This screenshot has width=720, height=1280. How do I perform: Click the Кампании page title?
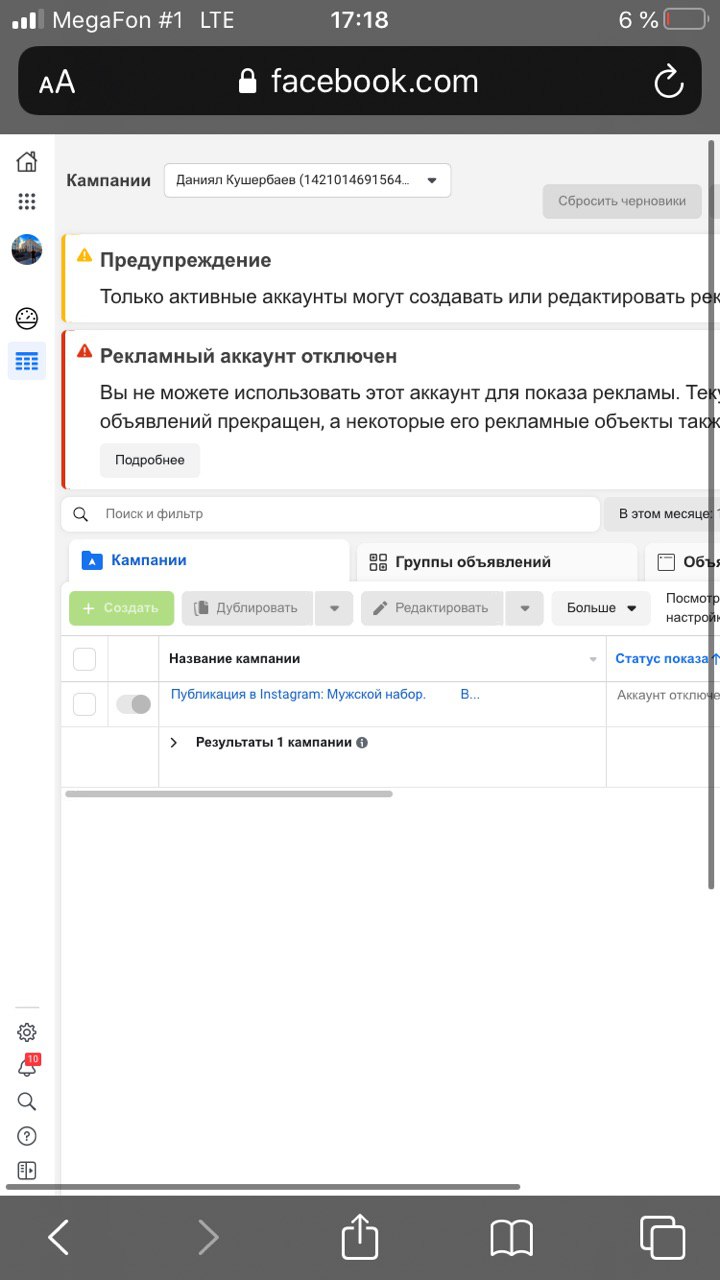pyautogui.click(x=109, y=181)
